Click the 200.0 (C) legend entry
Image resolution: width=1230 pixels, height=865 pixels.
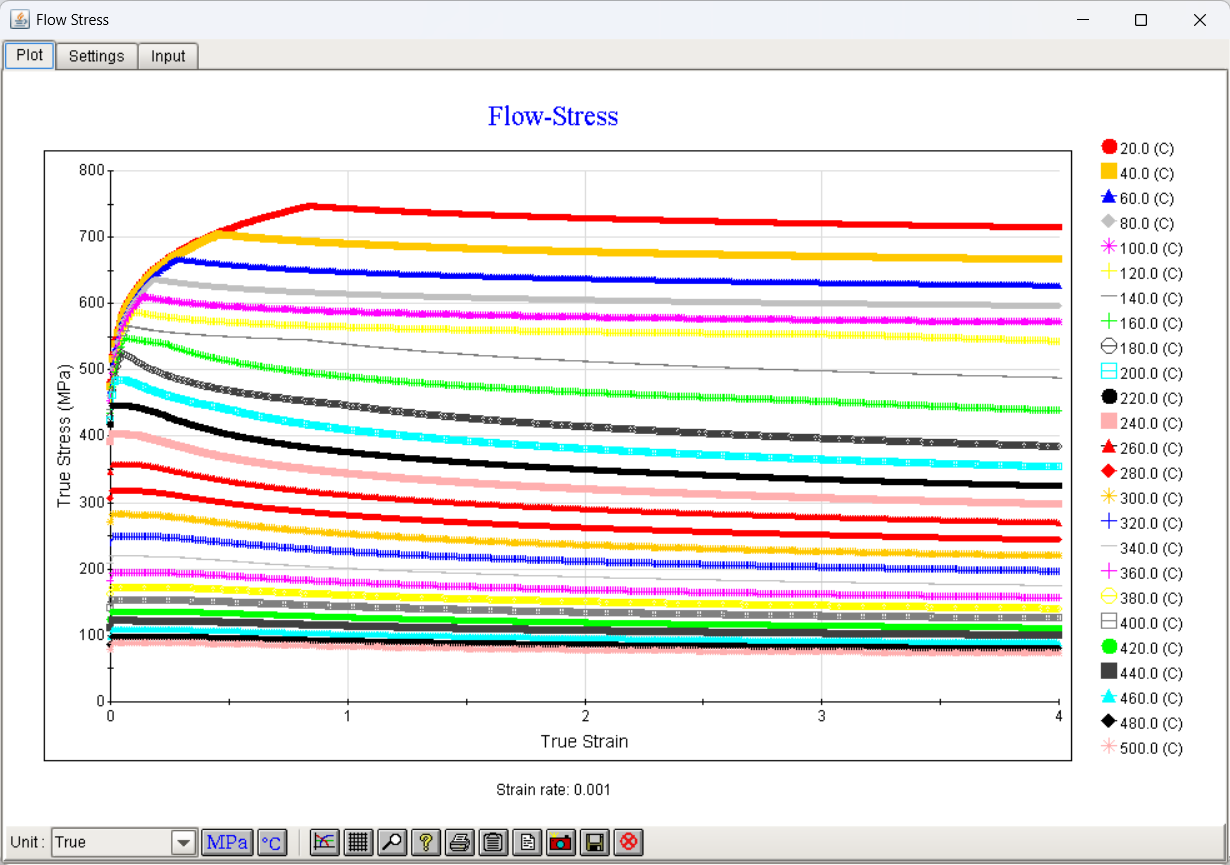[1142, 373]
